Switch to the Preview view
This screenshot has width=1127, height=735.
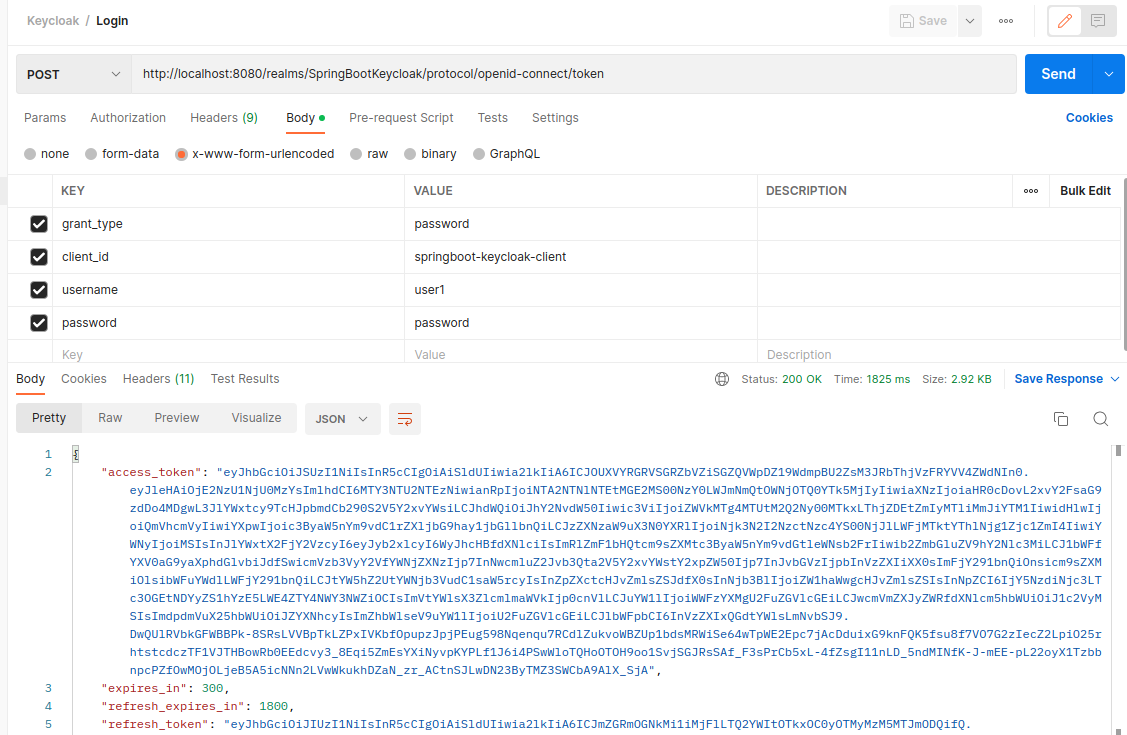(177, 418)
